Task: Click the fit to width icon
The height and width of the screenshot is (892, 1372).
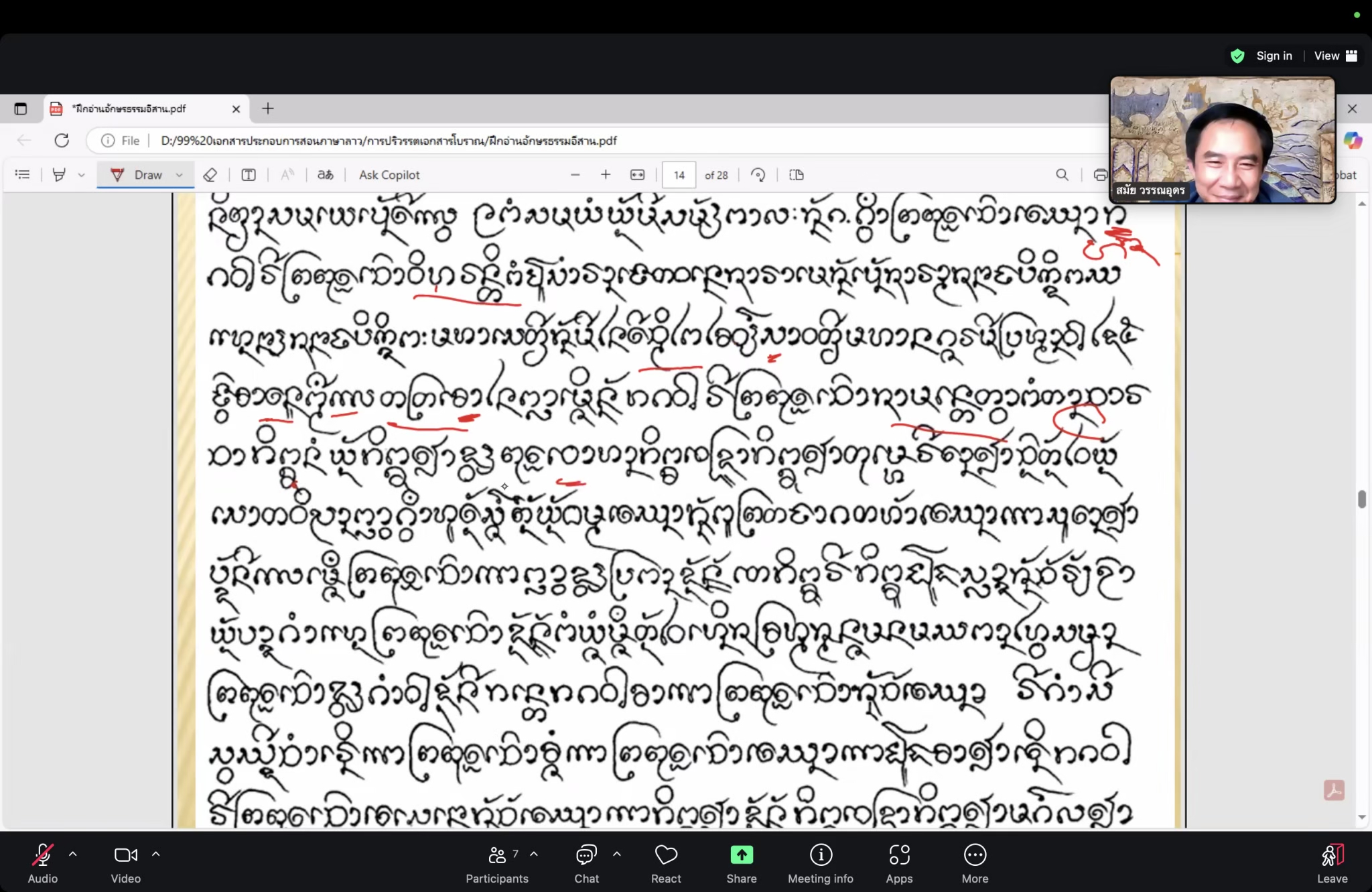Action: 637,175
